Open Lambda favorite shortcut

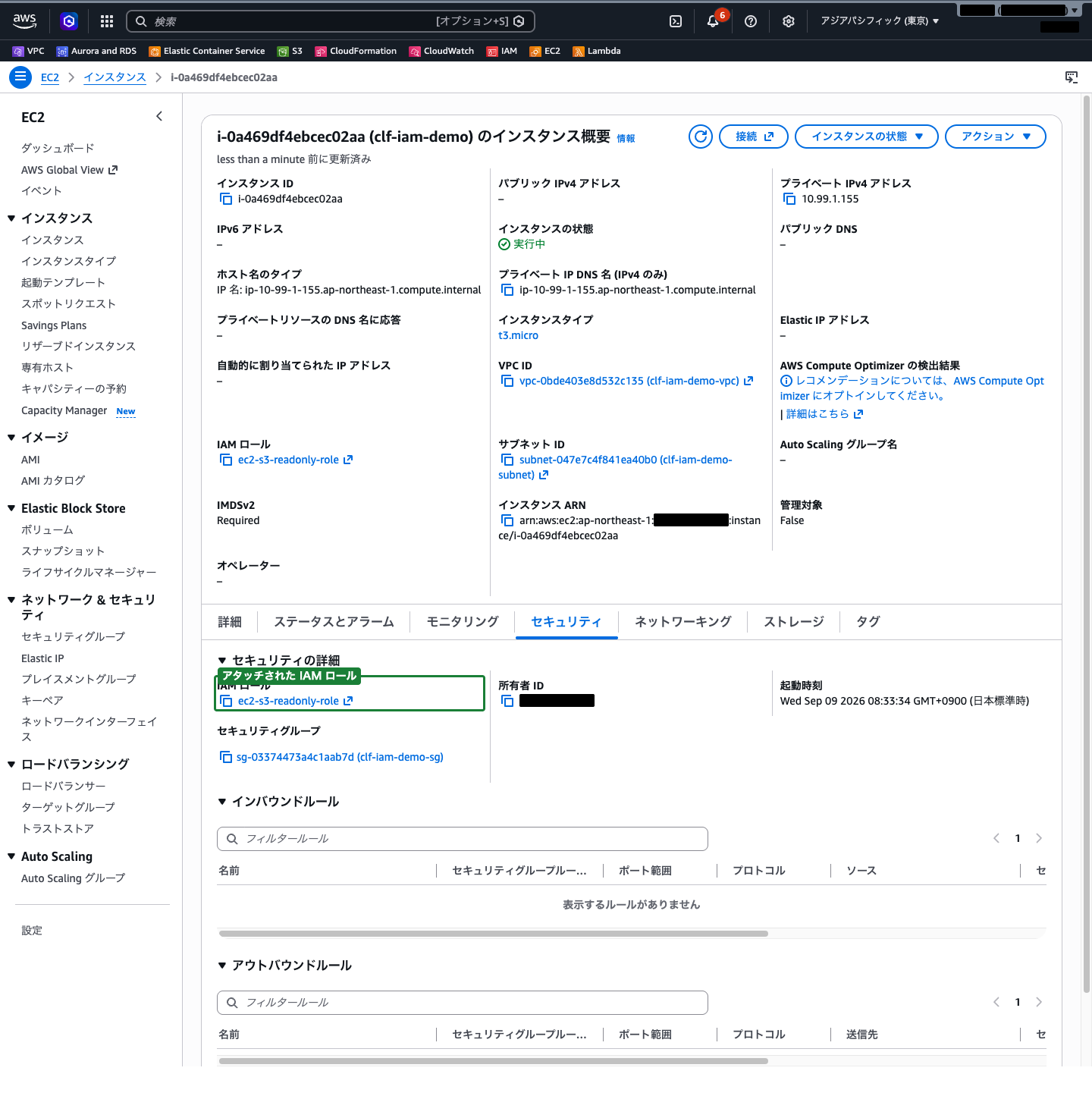click(x=597, y=51)
